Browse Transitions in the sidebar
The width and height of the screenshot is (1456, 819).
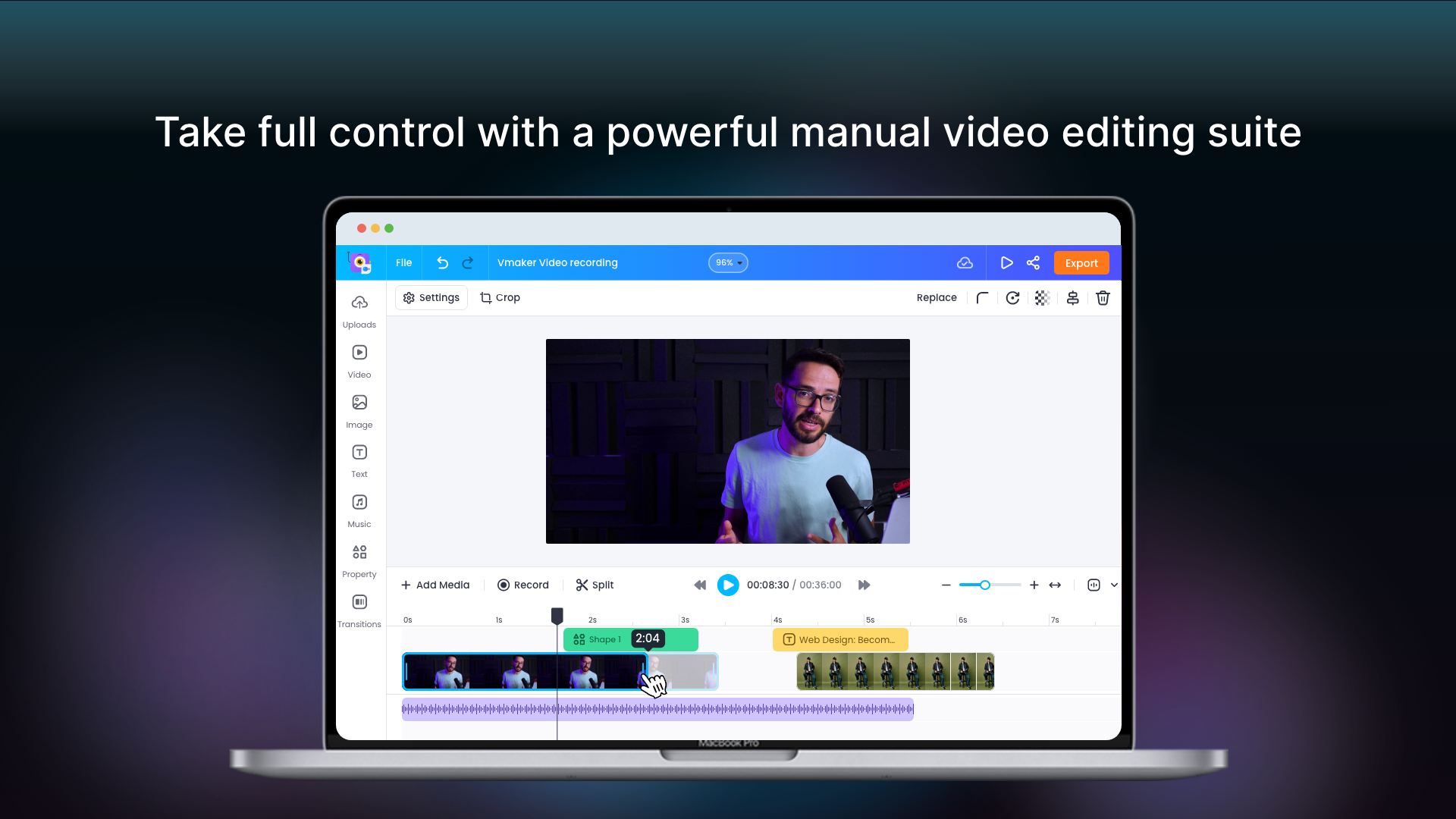tap(359, 610)
